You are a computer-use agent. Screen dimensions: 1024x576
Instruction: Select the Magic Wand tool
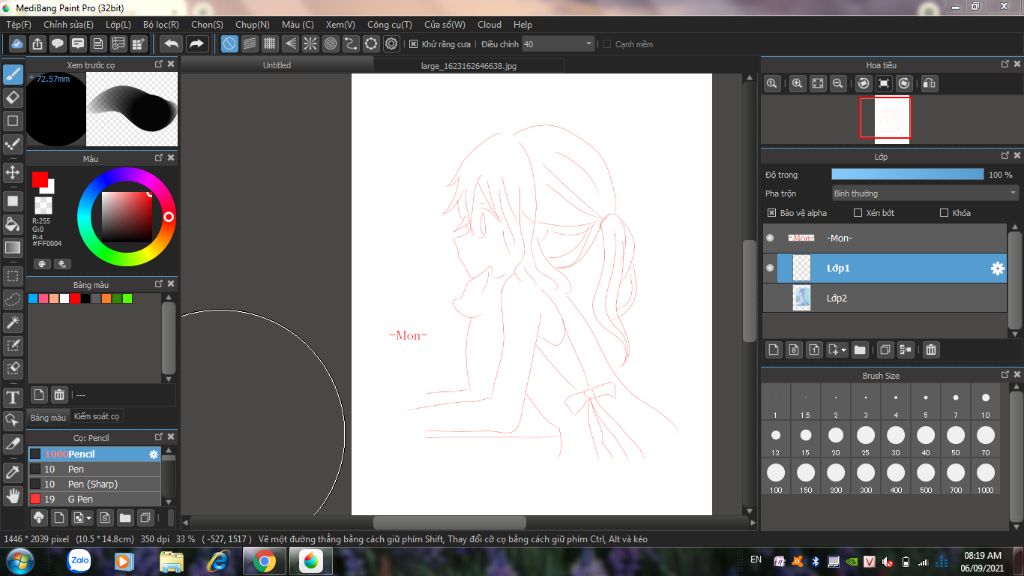tap(13, 323)
